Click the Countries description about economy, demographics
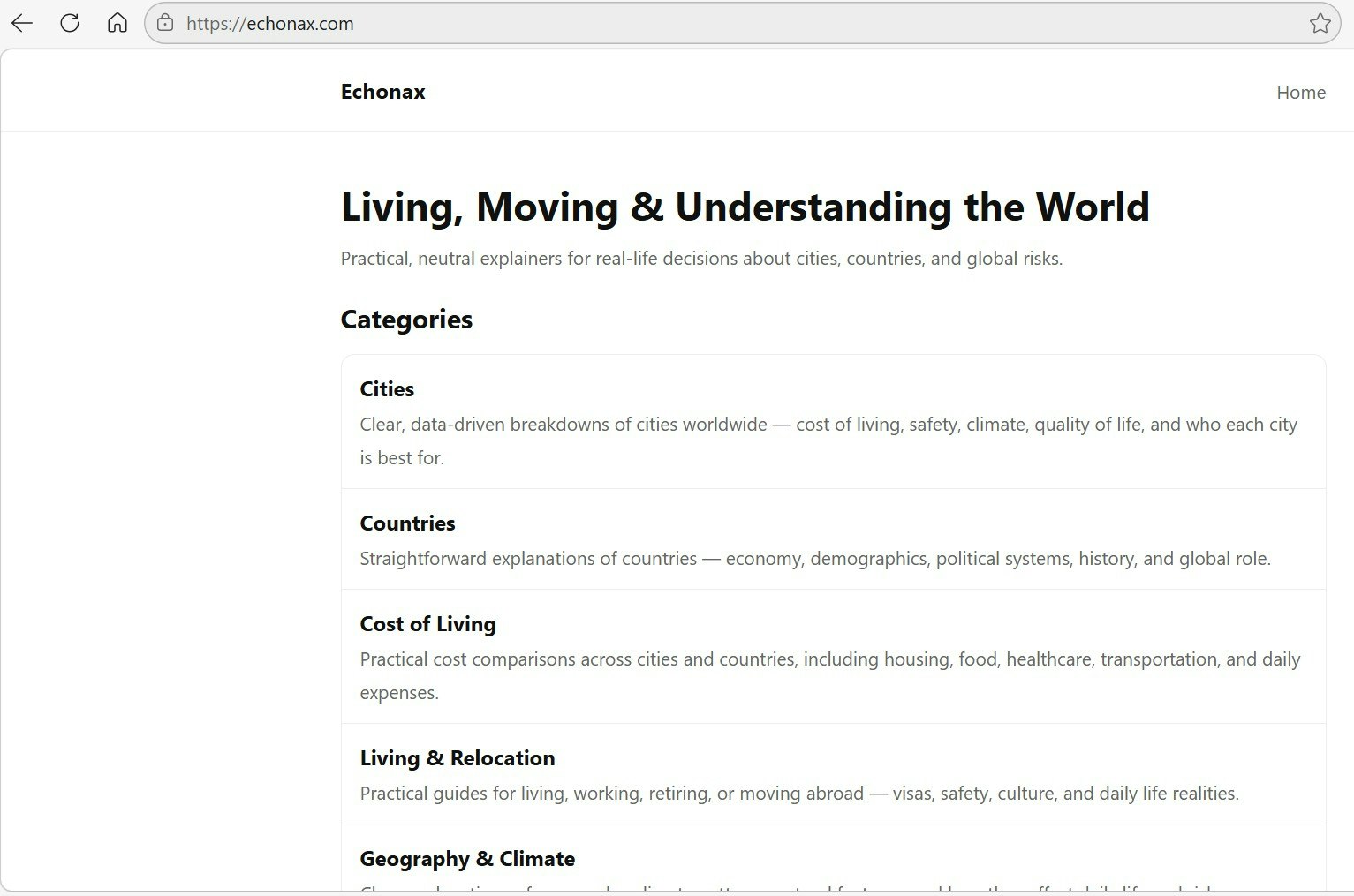1354x896 pixels. coord(815,559)
